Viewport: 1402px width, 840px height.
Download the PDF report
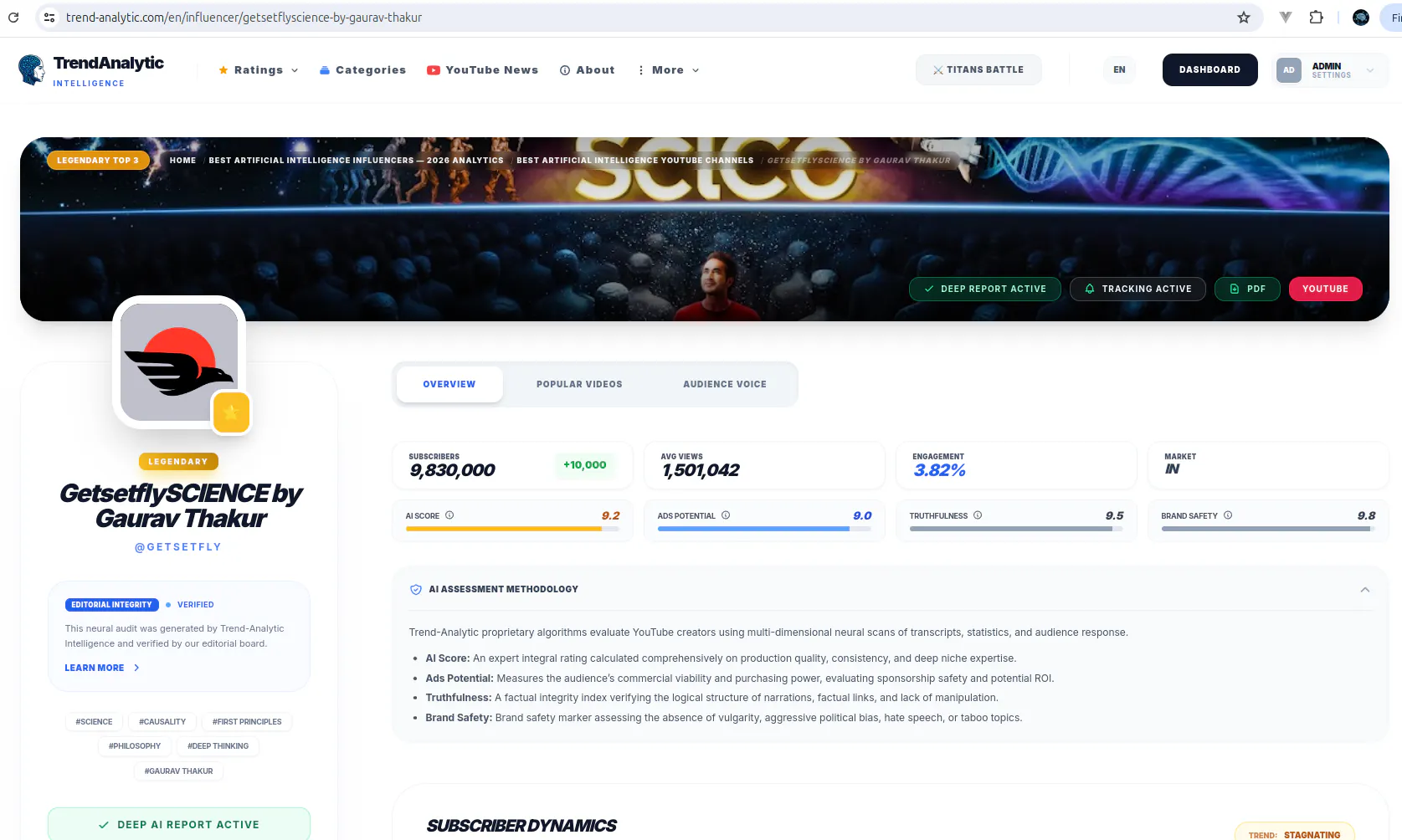1247,289
